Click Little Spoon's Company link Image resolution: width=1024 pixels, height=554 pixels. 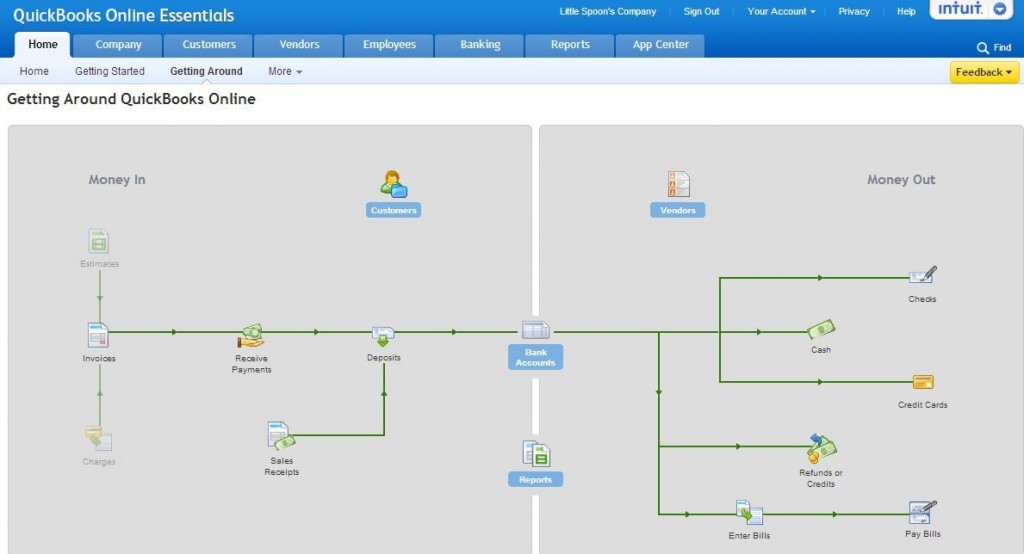(607, 12)
